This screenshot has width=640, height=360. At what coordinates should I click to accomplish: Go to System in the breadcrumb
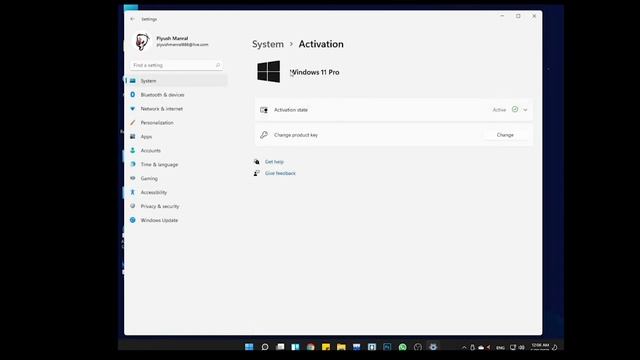click(x=268, y=44)
